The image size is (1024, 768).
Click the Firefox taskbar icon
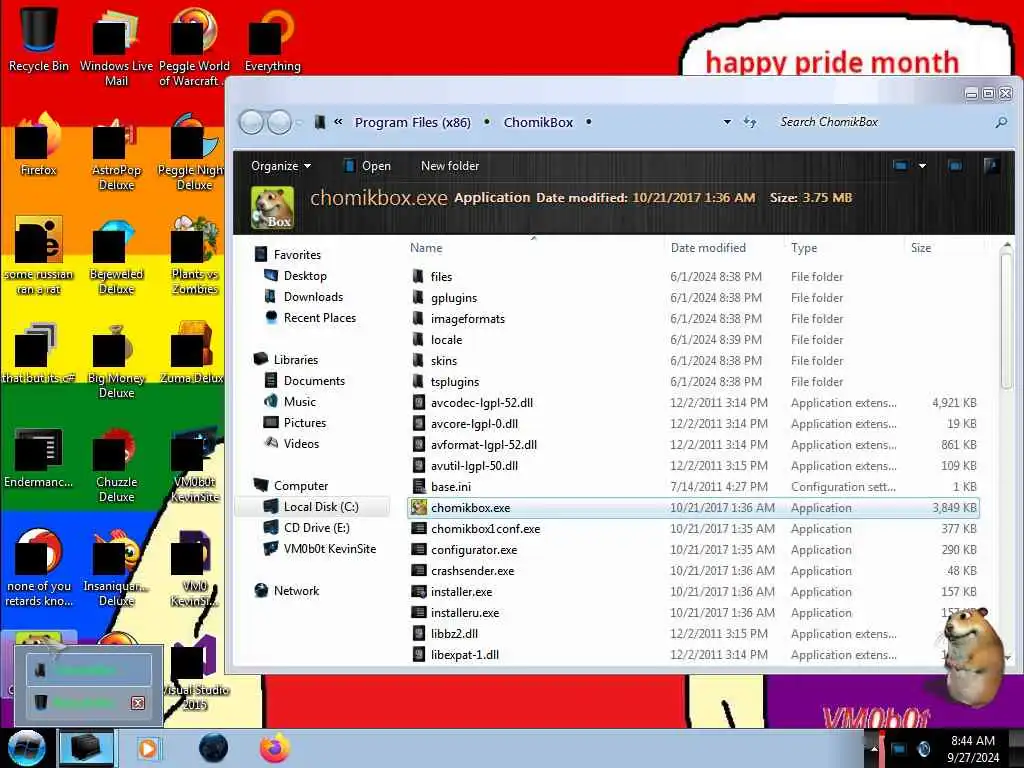(x=274, y=748)
